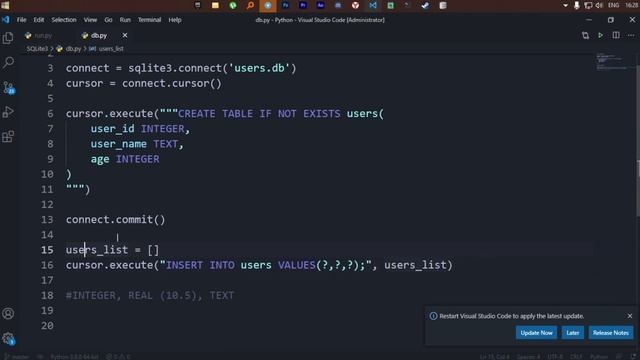Click the master branch in status bar

coord(16,356)
